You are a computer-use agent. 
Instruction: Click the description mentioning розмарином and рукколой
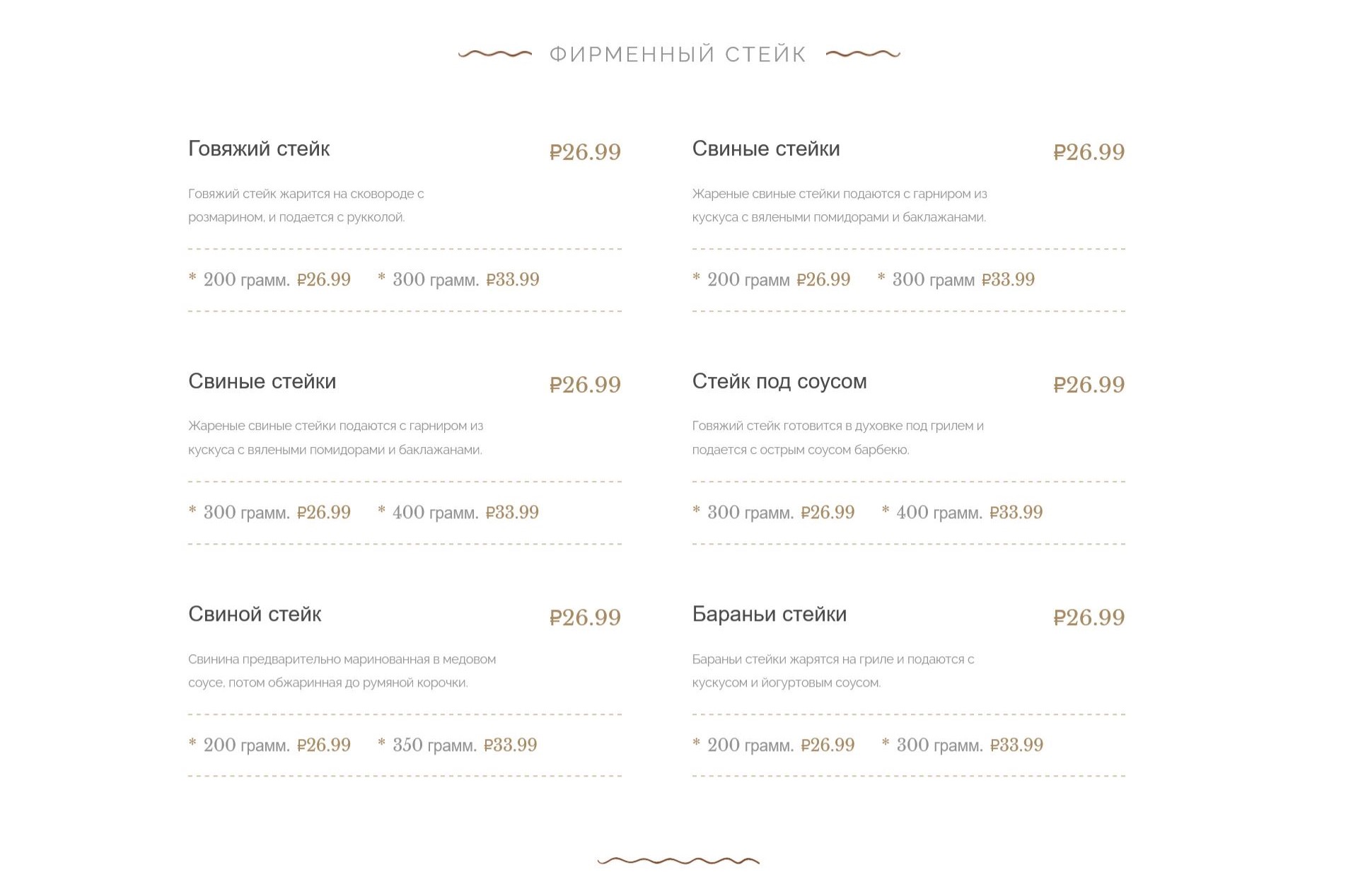306,205
